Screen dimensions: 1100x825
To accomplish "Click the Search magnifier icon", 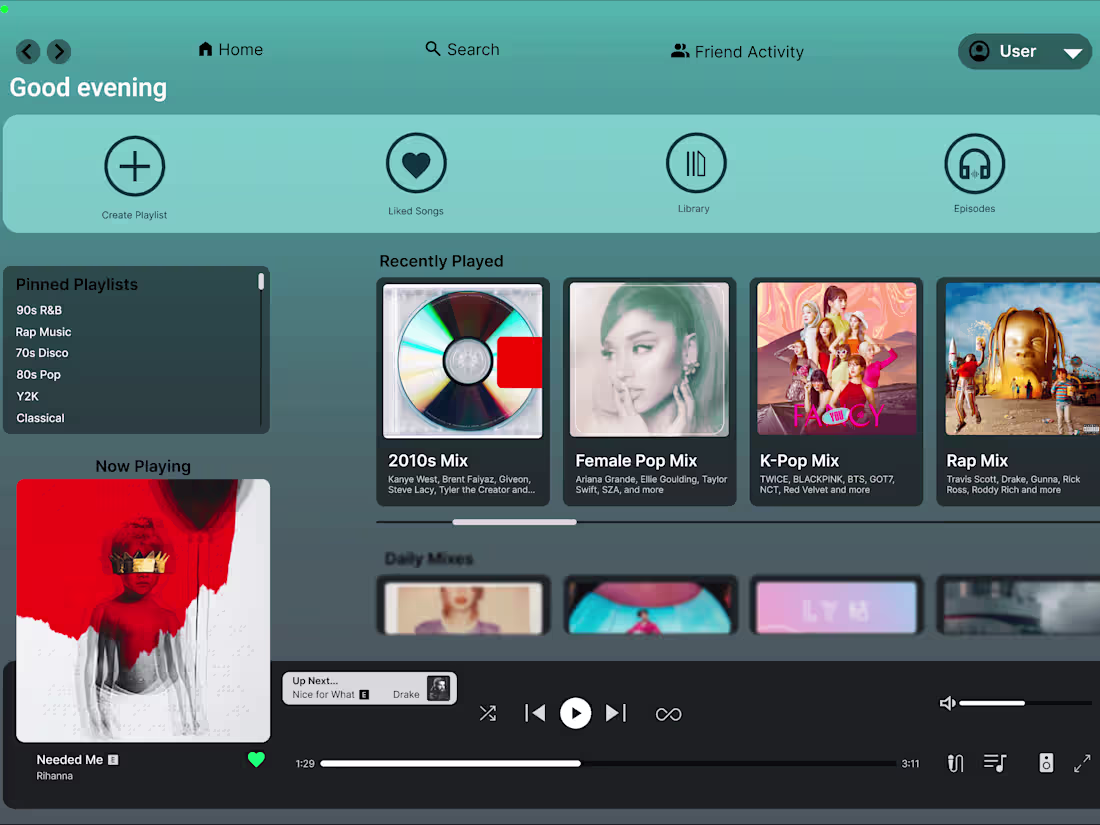I will click(x=433, y=48).
